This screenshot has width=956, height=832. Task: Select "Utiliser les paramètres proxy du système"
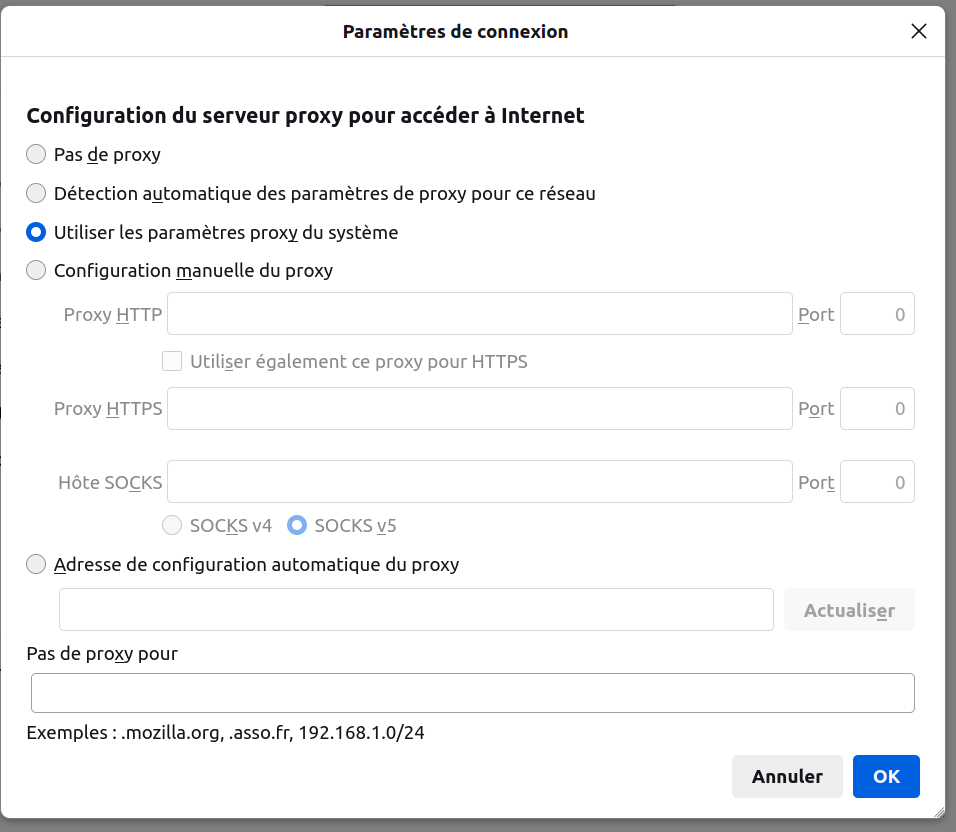tap(36, 232)
